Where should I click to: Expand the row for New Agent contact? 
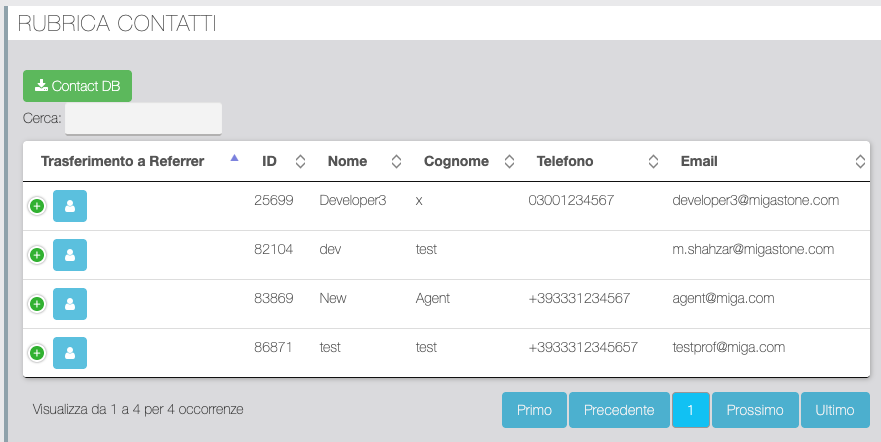37,304
